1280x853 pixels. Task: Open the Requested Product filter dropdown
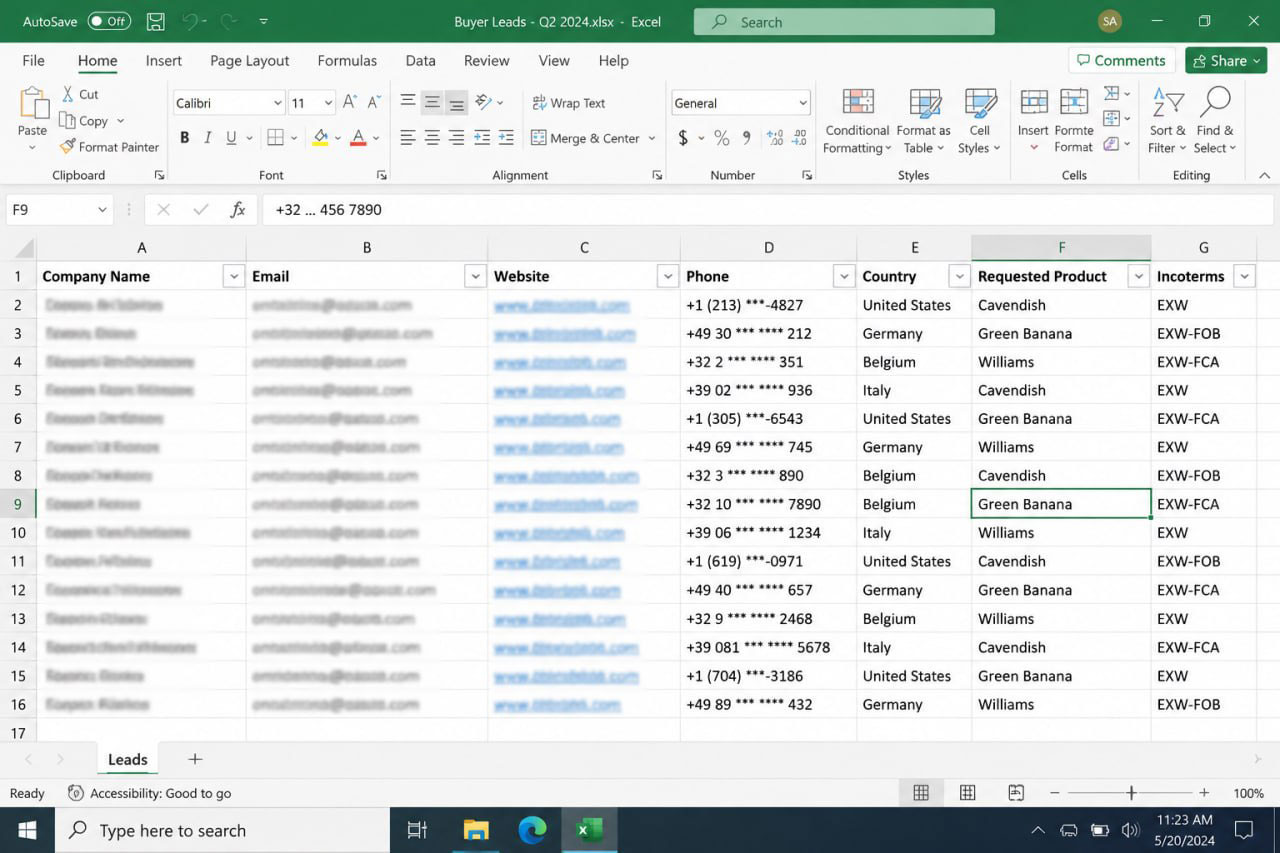pyautogui.click(x=1138, y=277)
